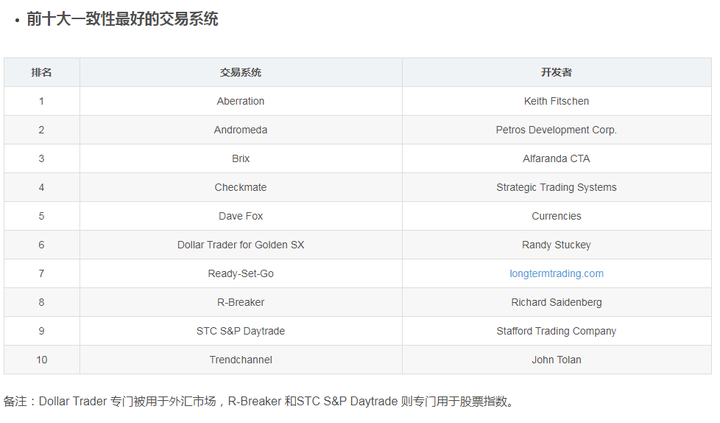The image size is (720, 423).
Task: Select the Randy Stuckey cell
Action: 557,245
